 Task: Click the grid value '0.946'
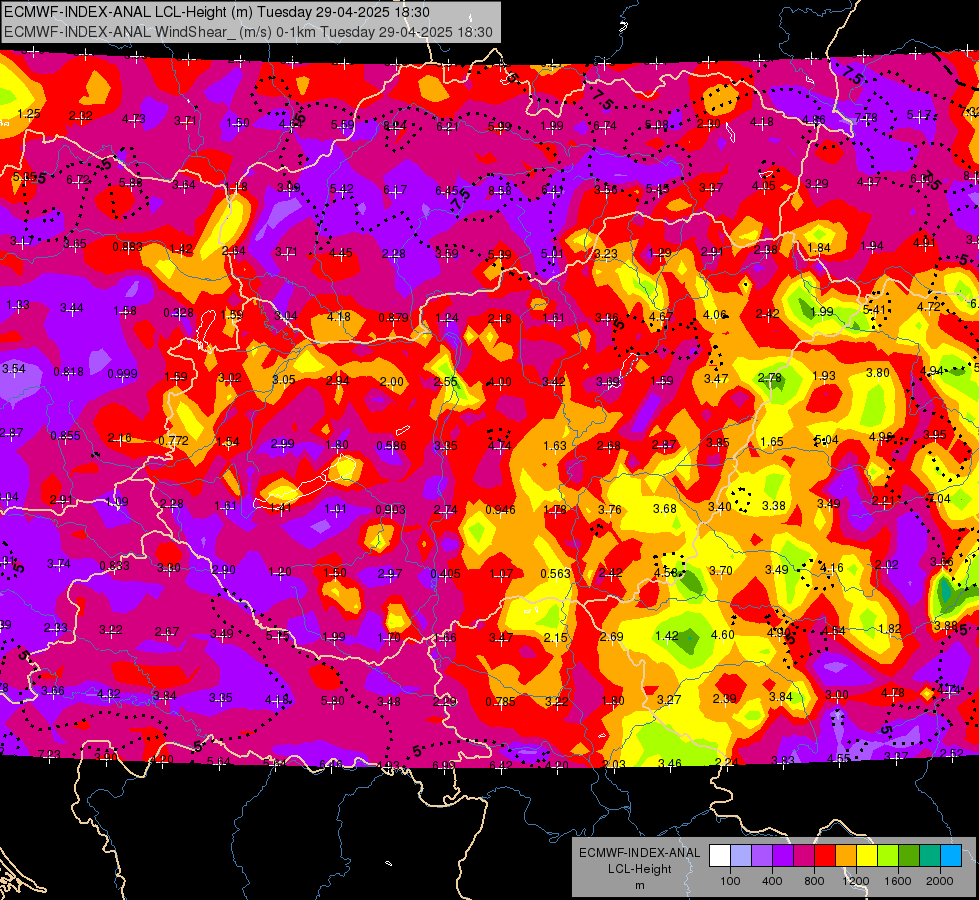coord(501,510)
